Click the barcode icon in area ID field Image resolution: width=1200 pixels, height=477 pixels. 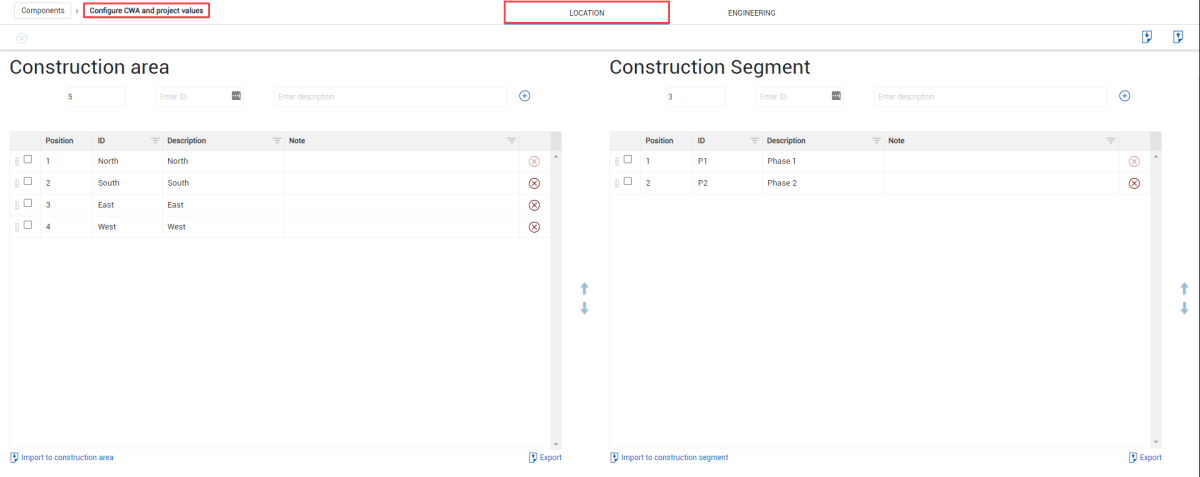pyautogui.click(x=237, y=96)
